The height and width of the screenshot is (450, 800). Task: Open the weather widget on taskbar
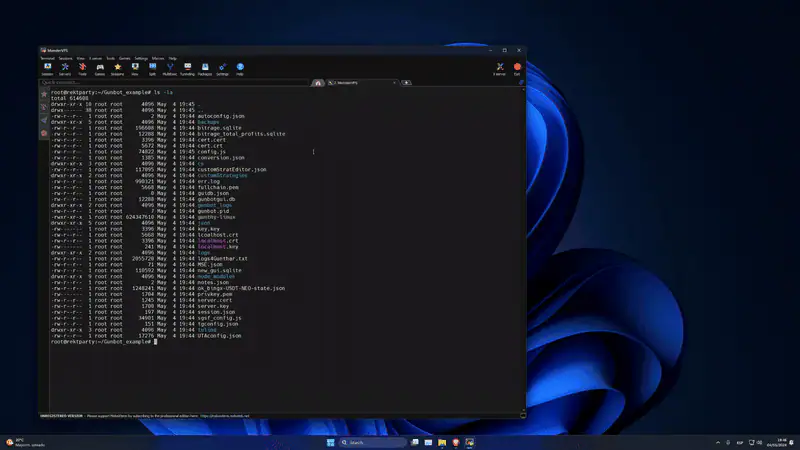(26, 442)
